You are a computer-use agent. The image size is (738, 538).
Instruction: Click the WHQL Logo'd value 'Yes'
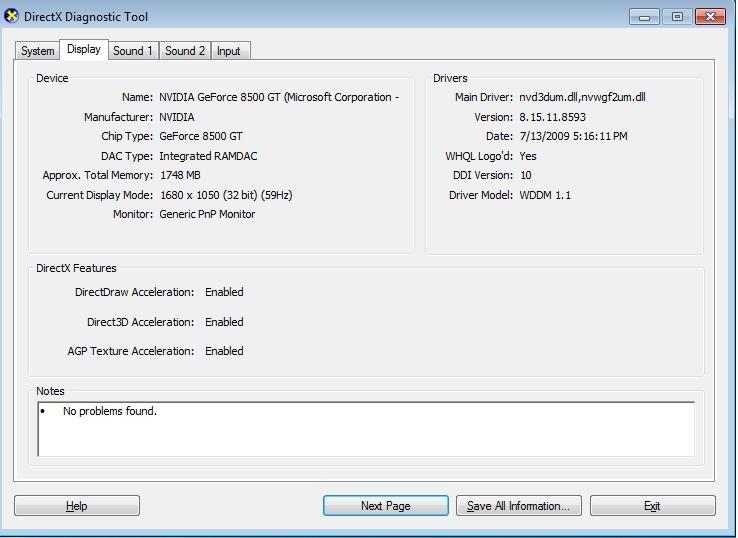point(528,156)
